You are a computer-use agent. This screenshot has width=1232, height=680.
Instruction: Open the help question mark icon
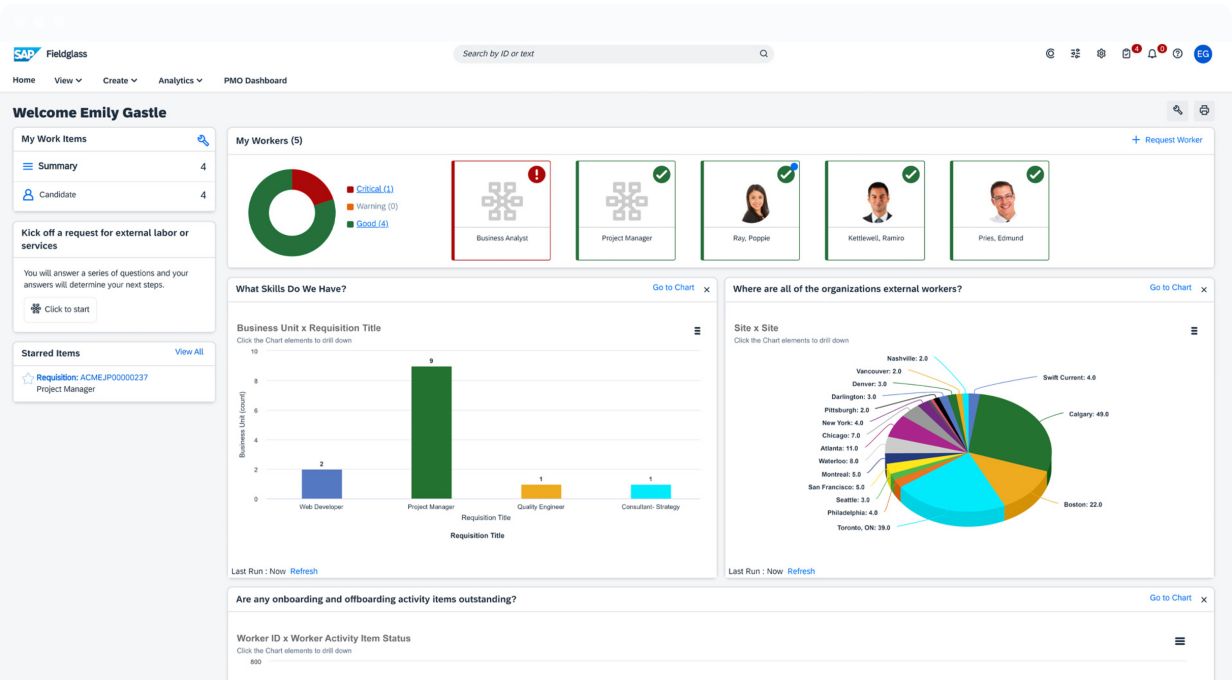1177,54
